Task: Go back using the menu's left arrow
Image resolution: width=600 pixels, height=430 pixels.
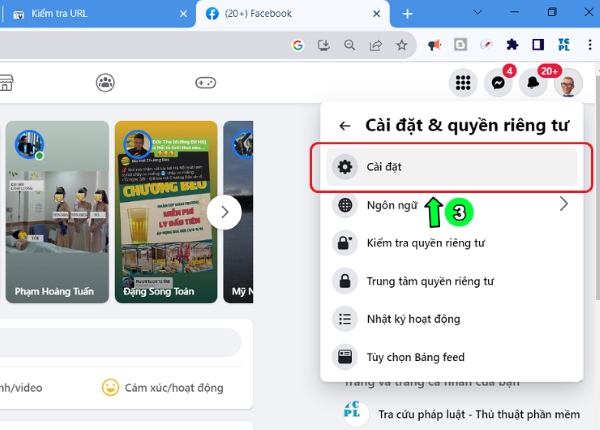Action: (x=345, y=126)
